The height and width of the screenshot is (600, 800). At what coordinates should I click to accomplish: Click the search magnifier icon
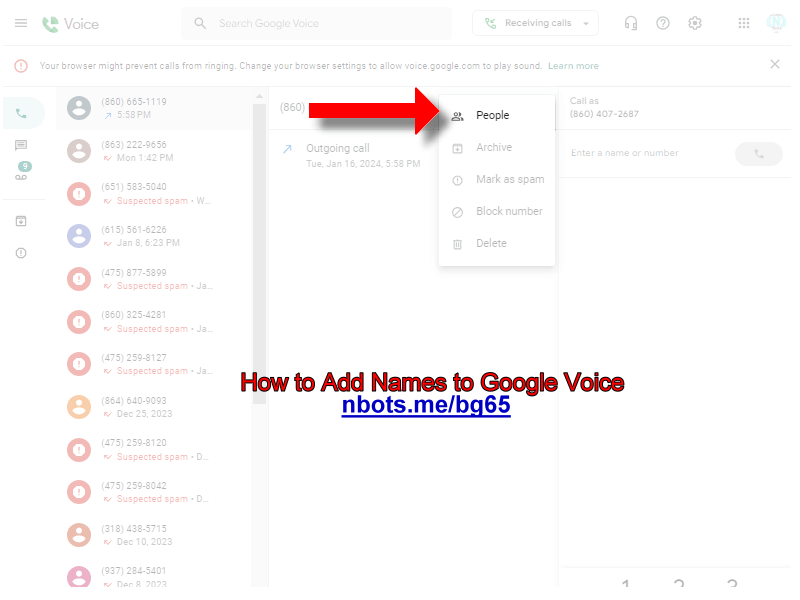200,23
